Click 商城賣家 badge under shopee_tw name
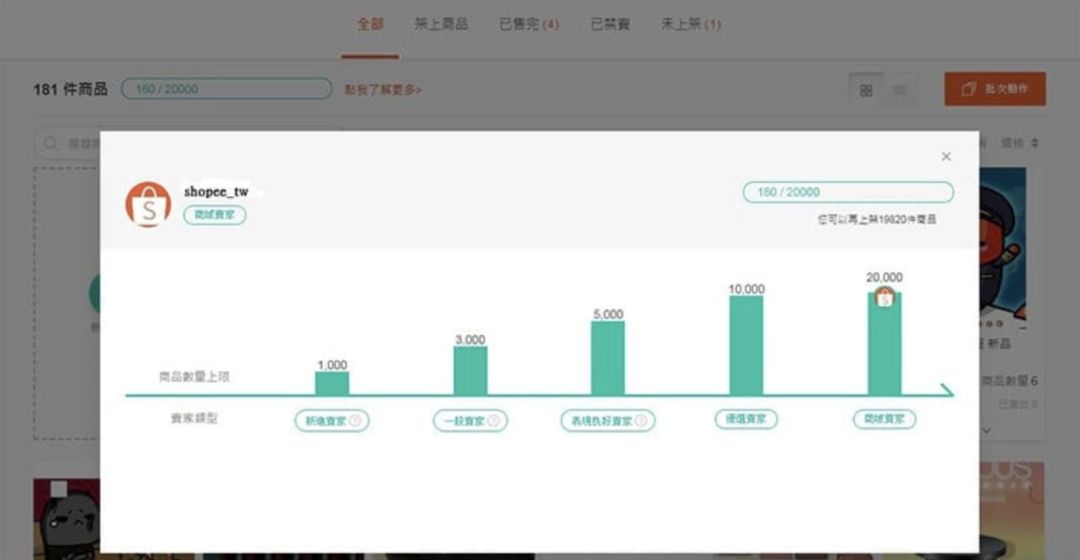 (215, 215)
